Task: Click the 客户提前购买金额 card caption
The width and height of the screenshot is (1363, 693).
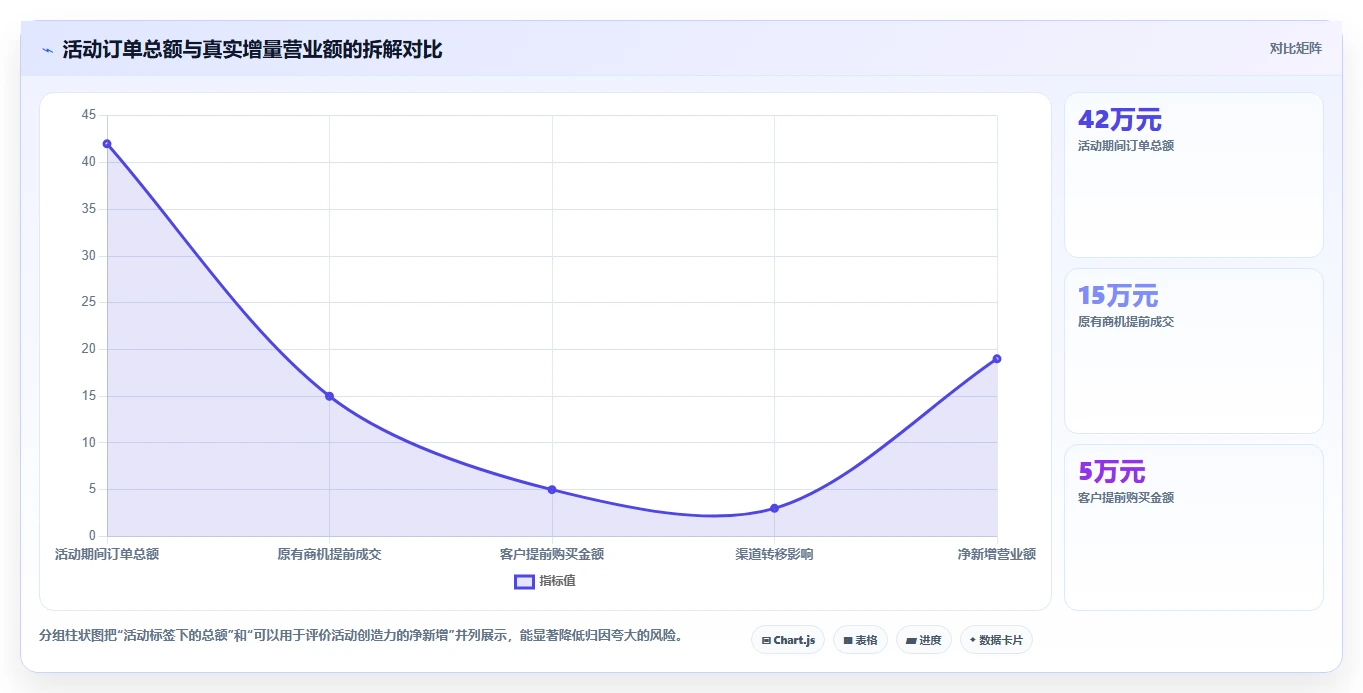Action: tap(1126, 498)
